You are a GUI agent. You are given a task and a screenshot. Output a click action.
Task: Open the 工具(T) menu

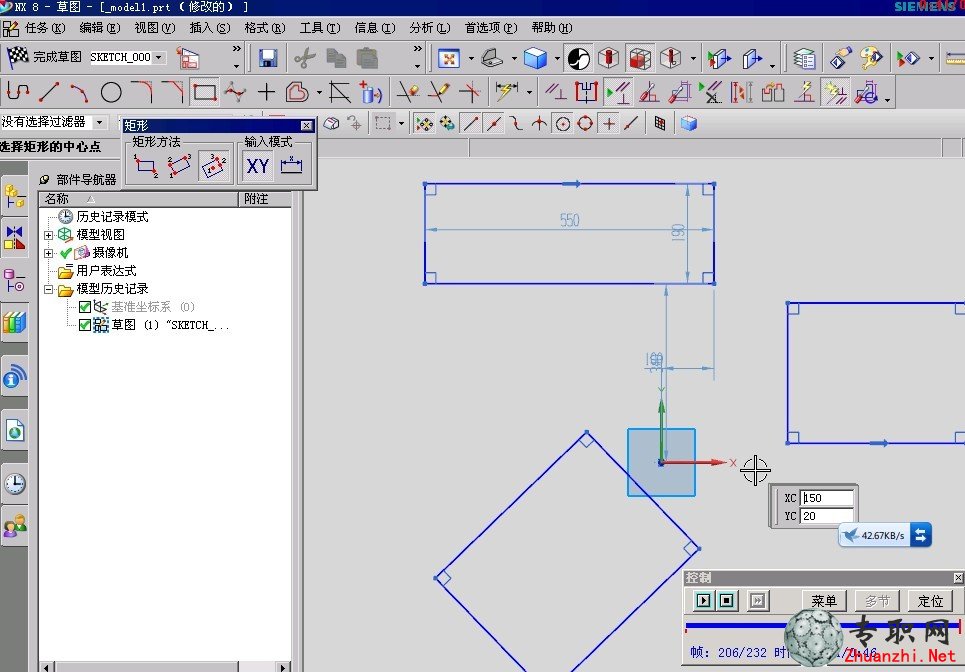coord(320,28)
